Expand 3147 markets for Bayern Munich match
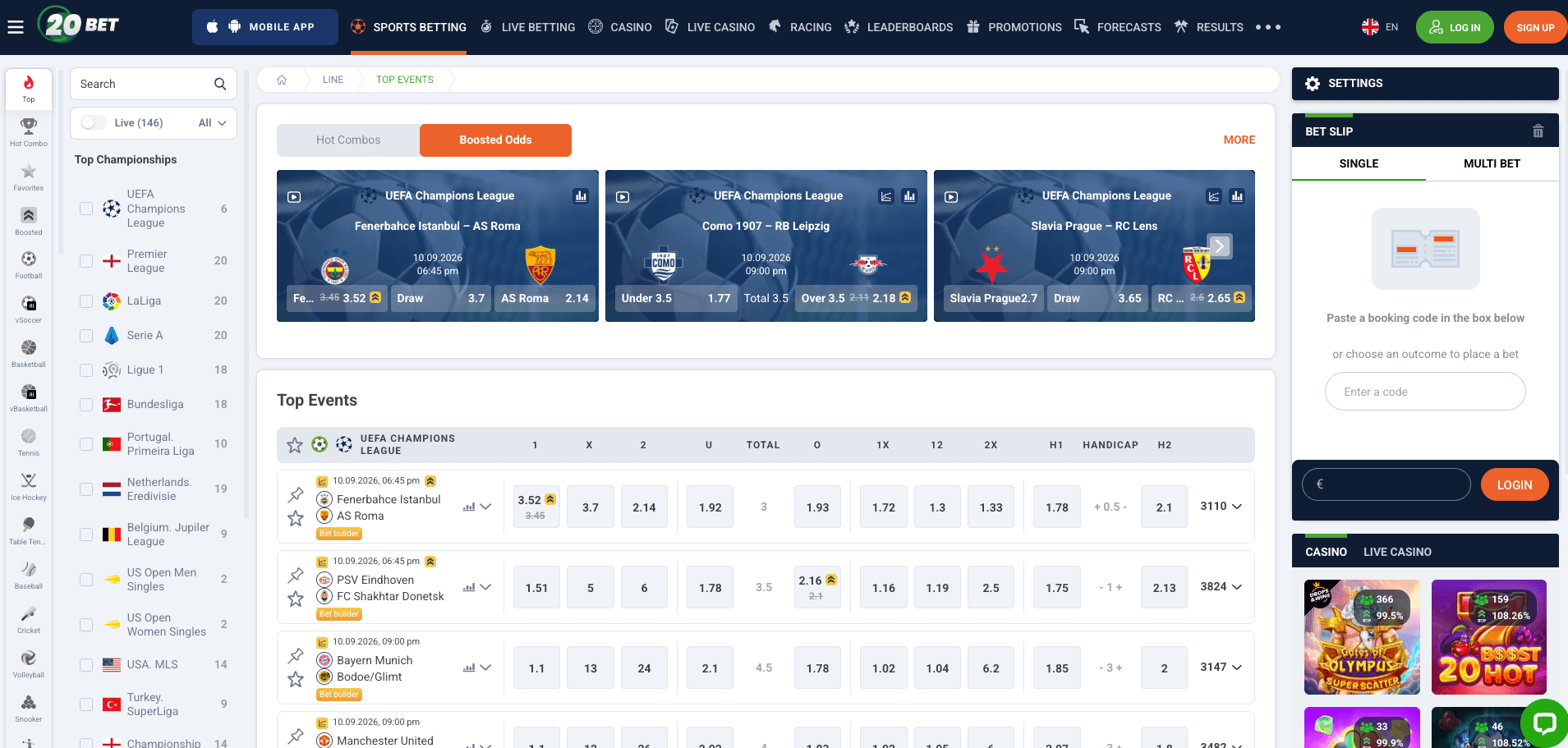 [x=1221, y=668]
